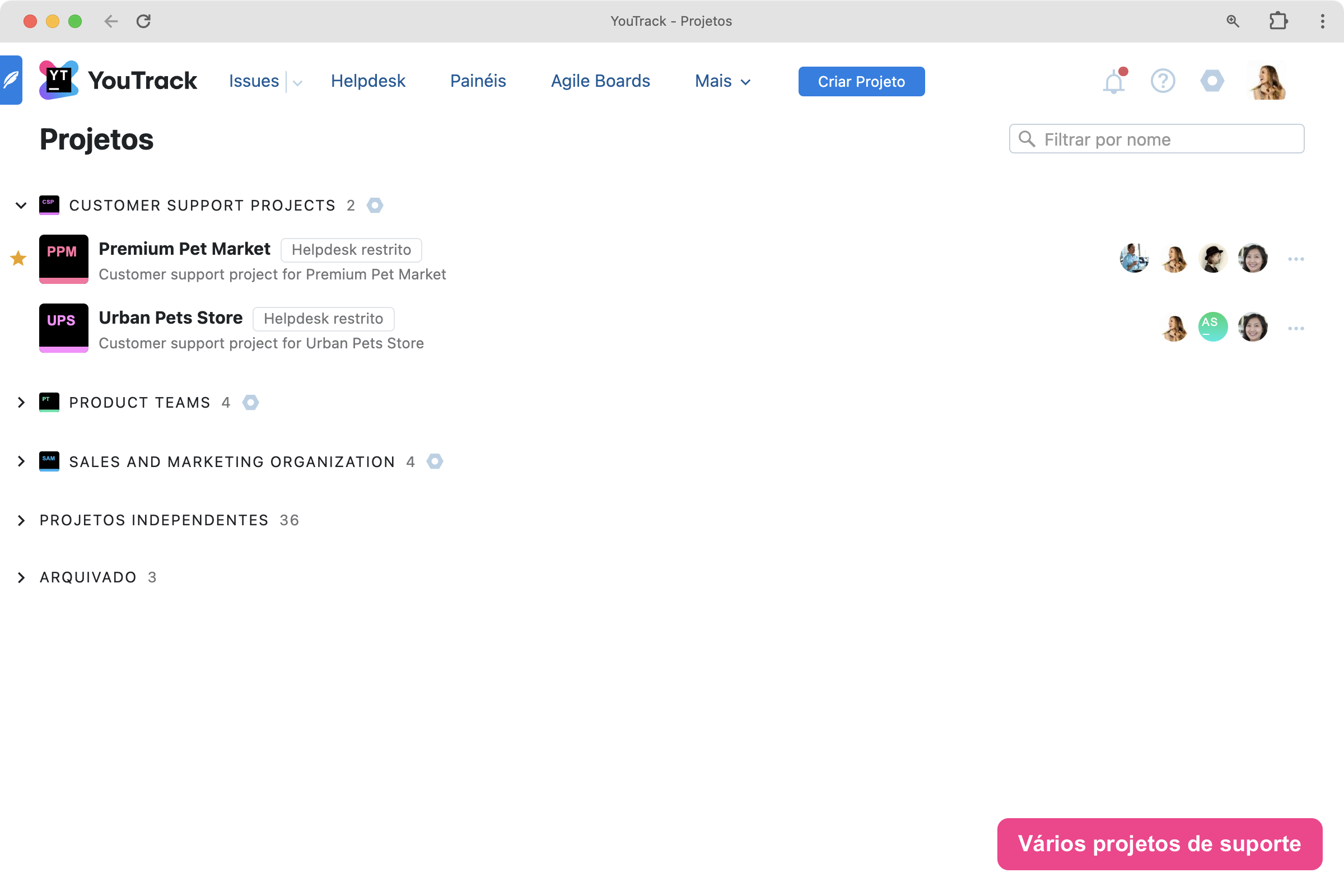
Task: Open the blue feather sidebar tab
Action: pyautogui.click(x=11, y=80)
